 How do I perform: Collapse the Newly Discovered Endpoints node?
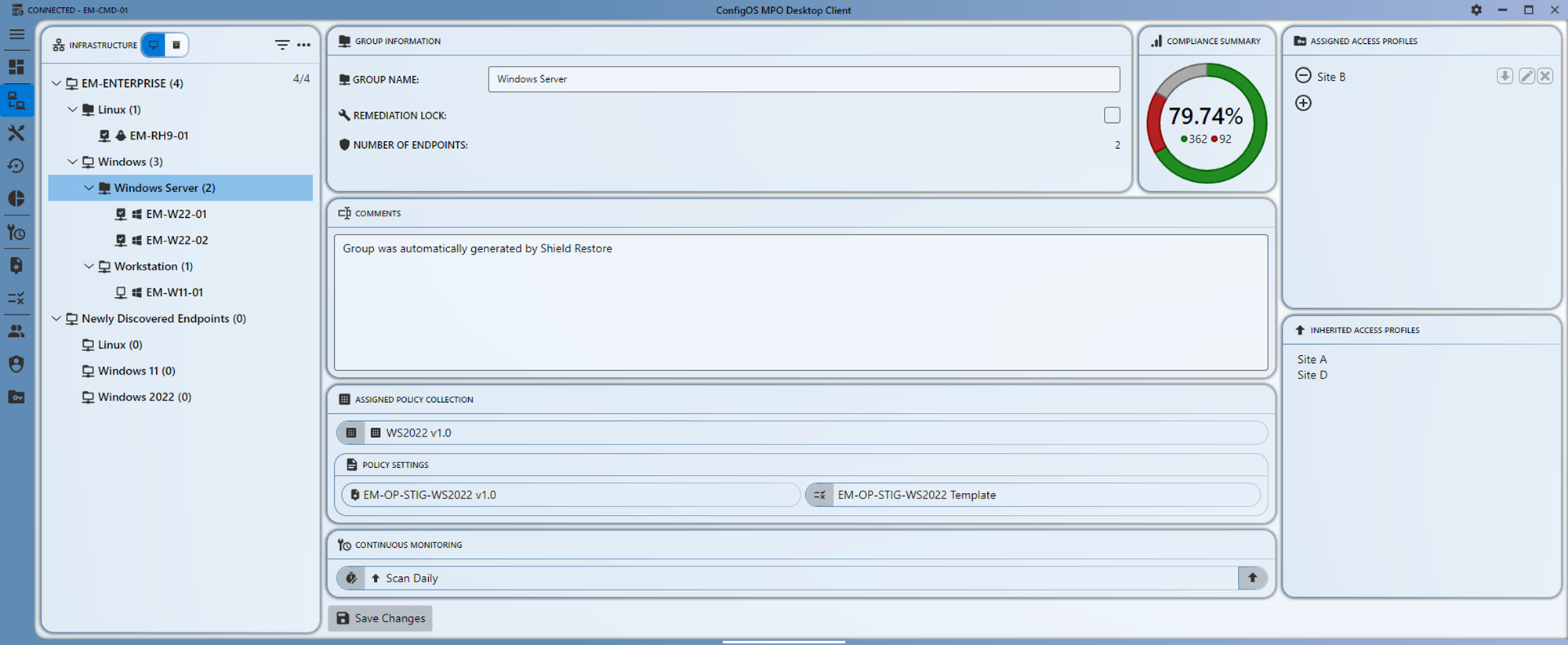[56, 319]
